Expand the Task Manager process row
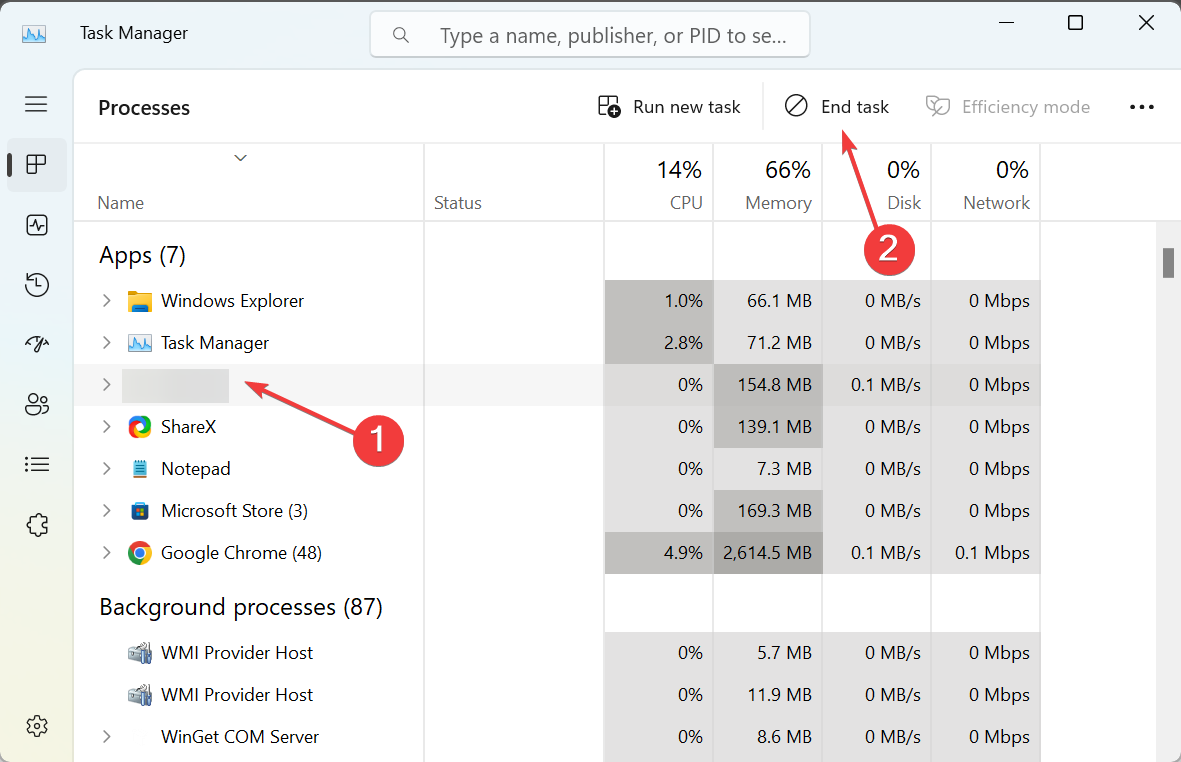 pos(106,343)
